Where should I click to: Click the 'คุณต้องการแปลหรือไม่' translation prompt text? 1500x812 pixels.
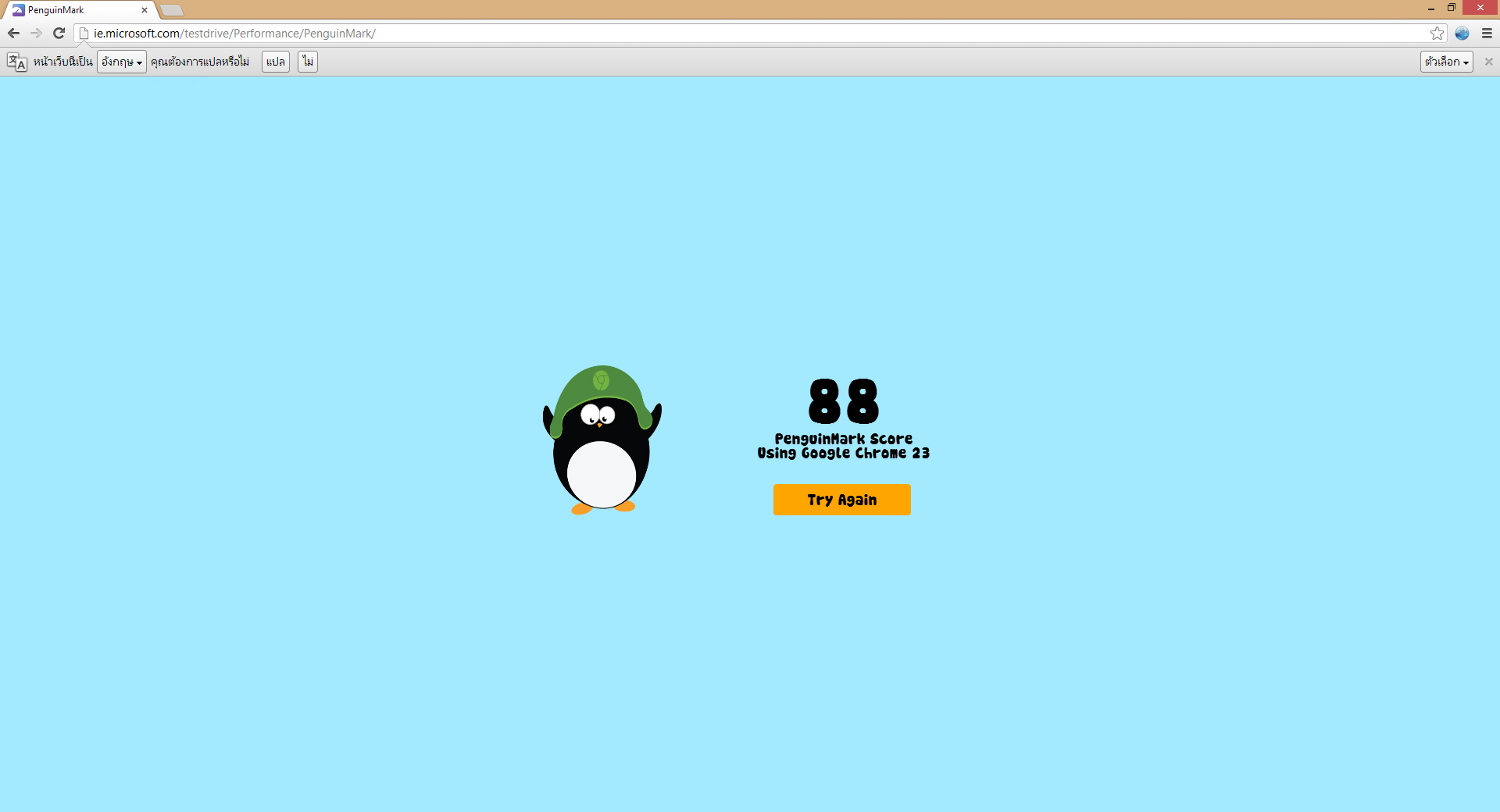(x=200, y=62)
